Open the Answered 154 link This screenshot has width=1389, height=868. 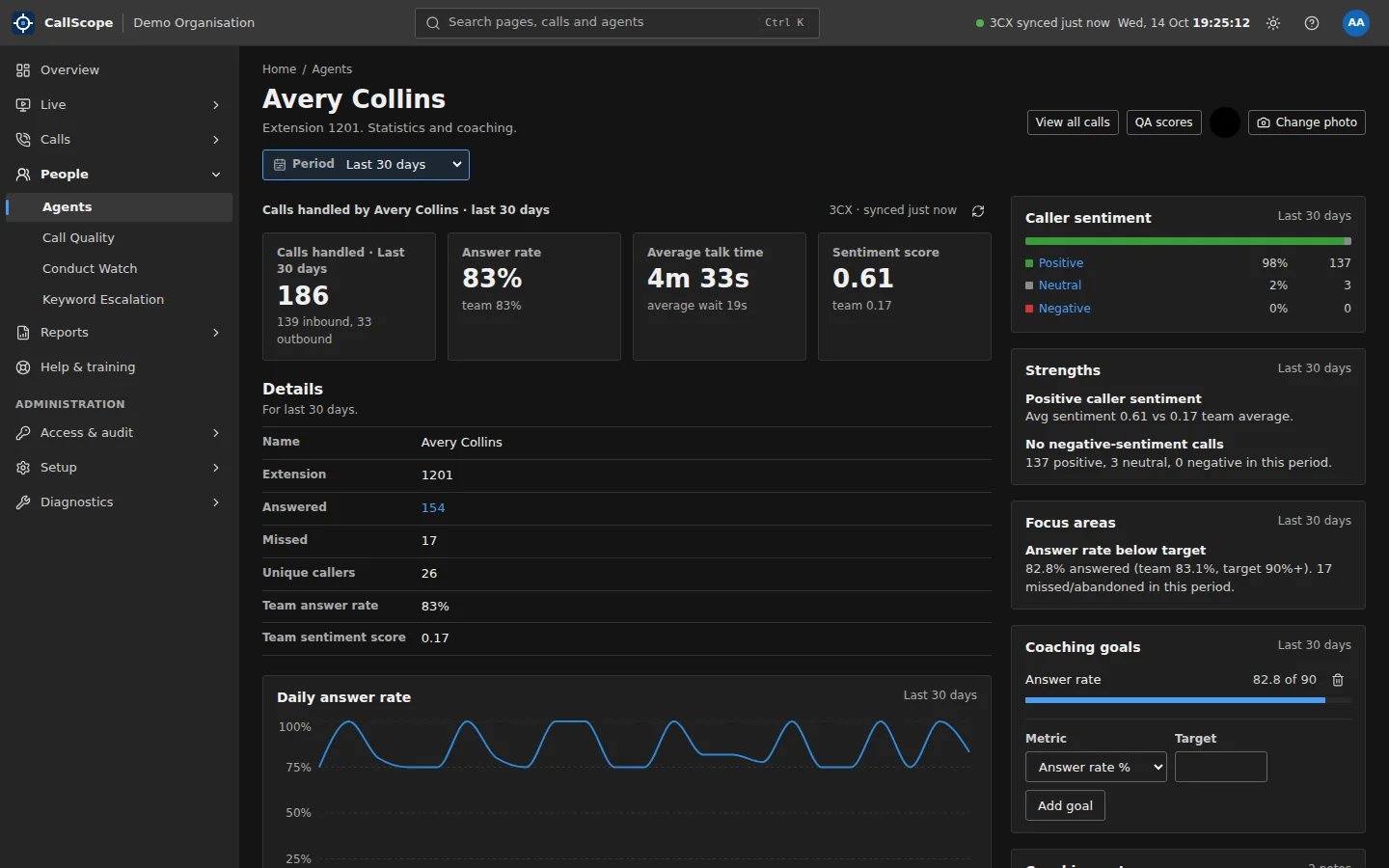tap(433, 507)
